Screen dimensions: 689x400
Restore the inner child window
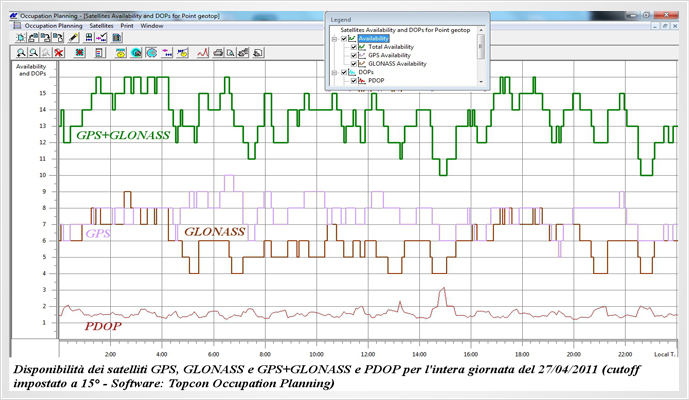pyautogui.click(x=665, y=26)
